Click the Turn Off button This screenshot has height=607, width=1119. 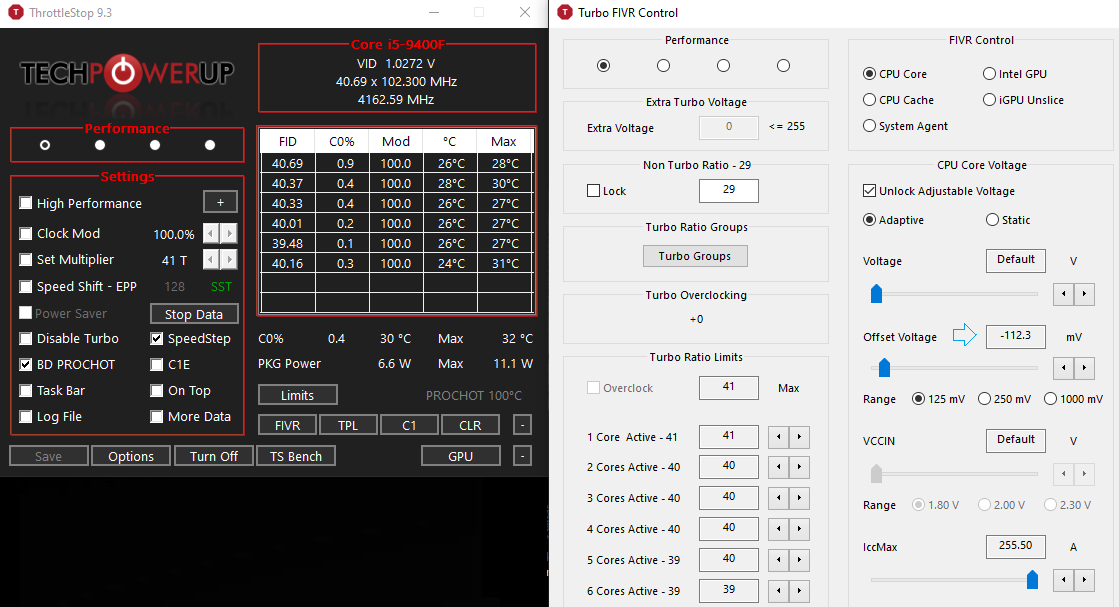[x=214, y=456]
